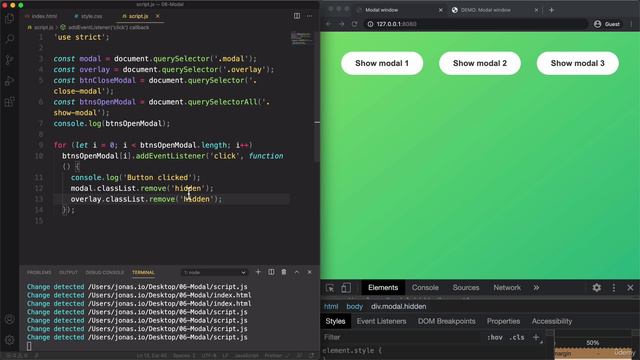This screenshot has width=640, height=360.
Task: Open the Source Control view
Action: (x=9, y=60)
